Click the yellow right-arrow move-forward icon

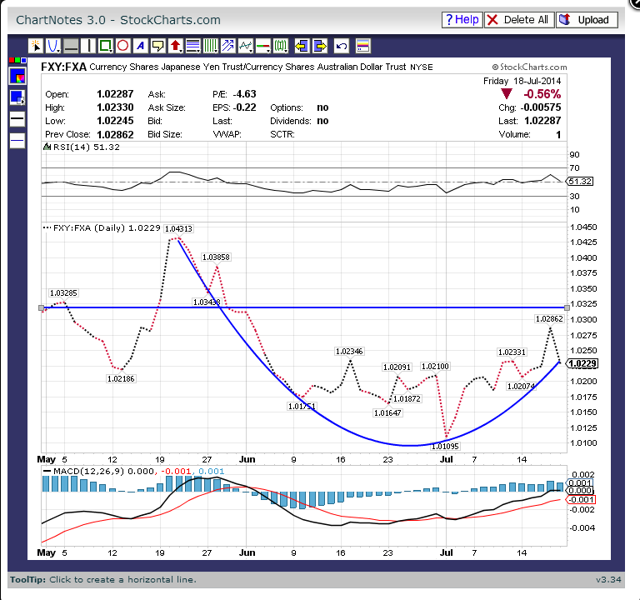pos(320,46)
